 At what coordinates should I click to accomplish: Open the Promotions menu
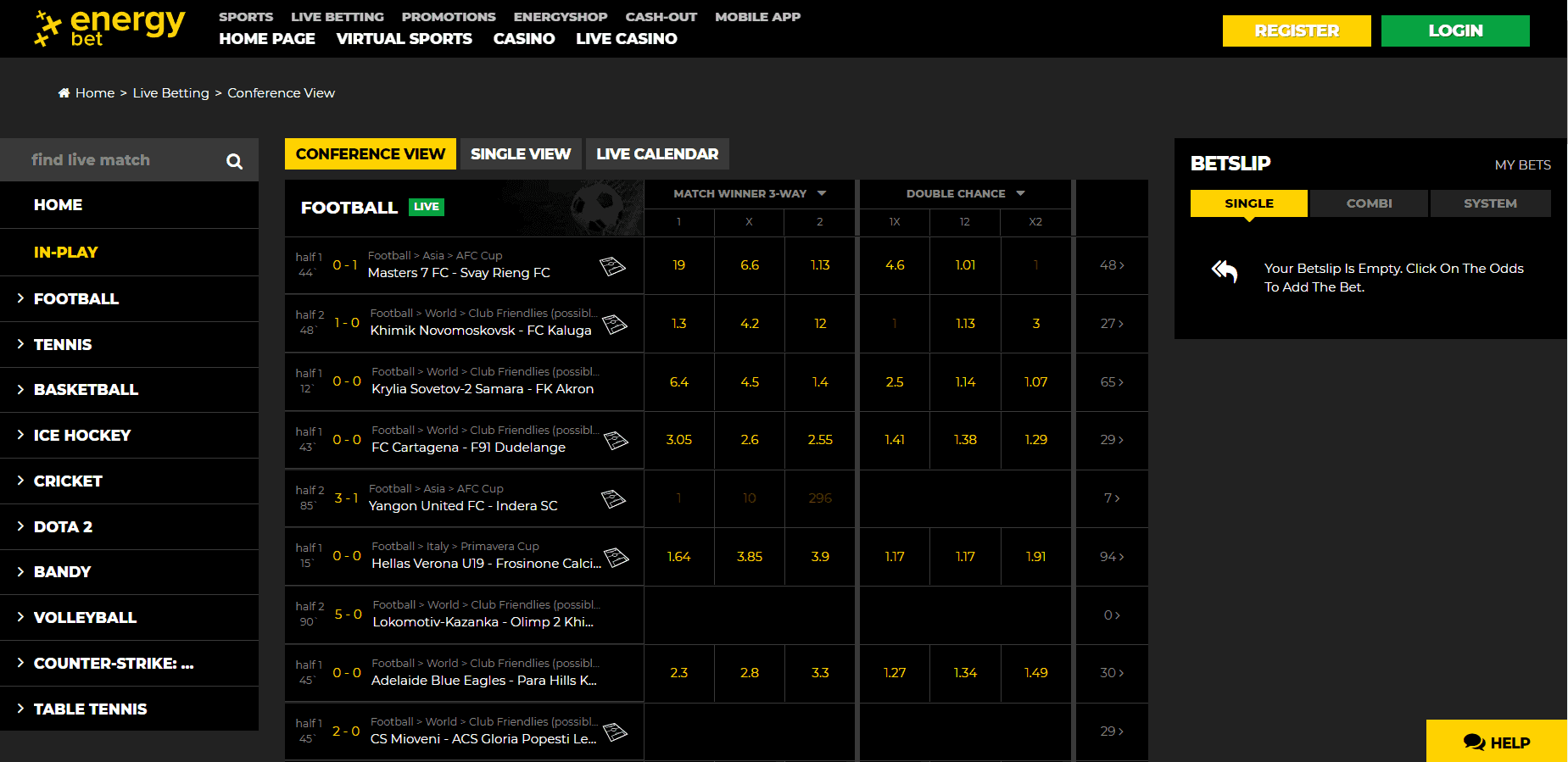[x=449, y=17]
